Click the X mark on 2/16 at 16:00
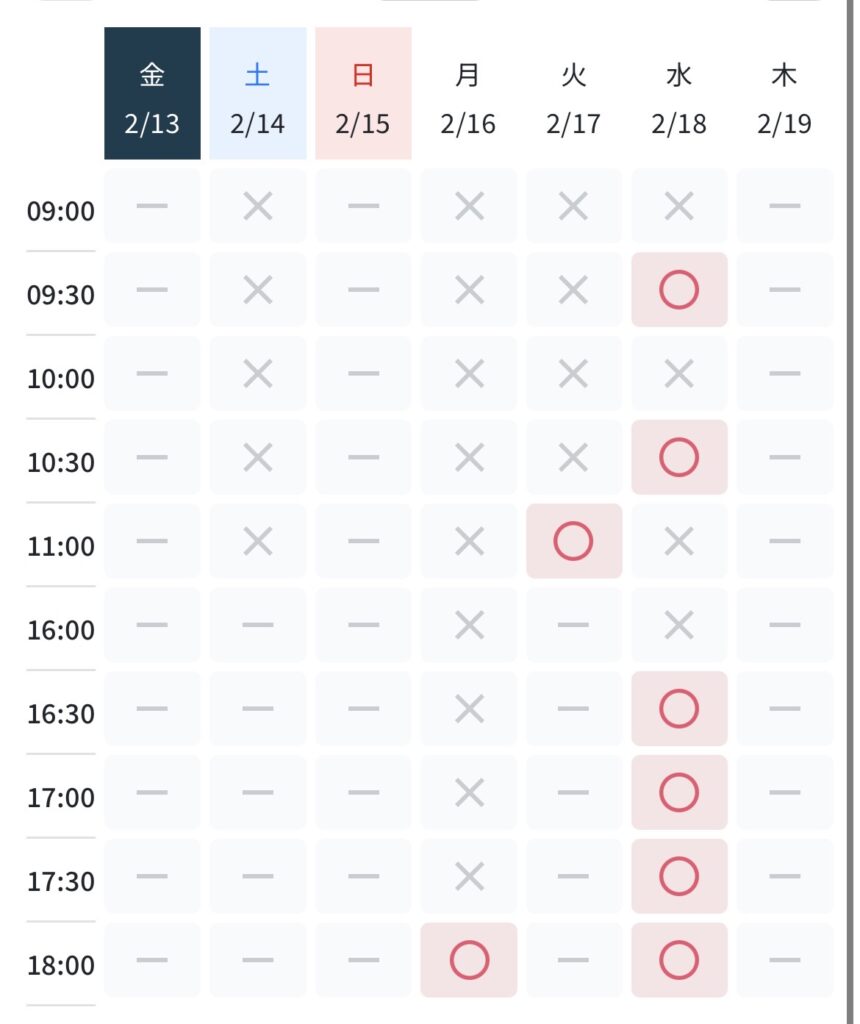Image resolution: width=860 pixels, height=1024 pixels. point(468,626)
